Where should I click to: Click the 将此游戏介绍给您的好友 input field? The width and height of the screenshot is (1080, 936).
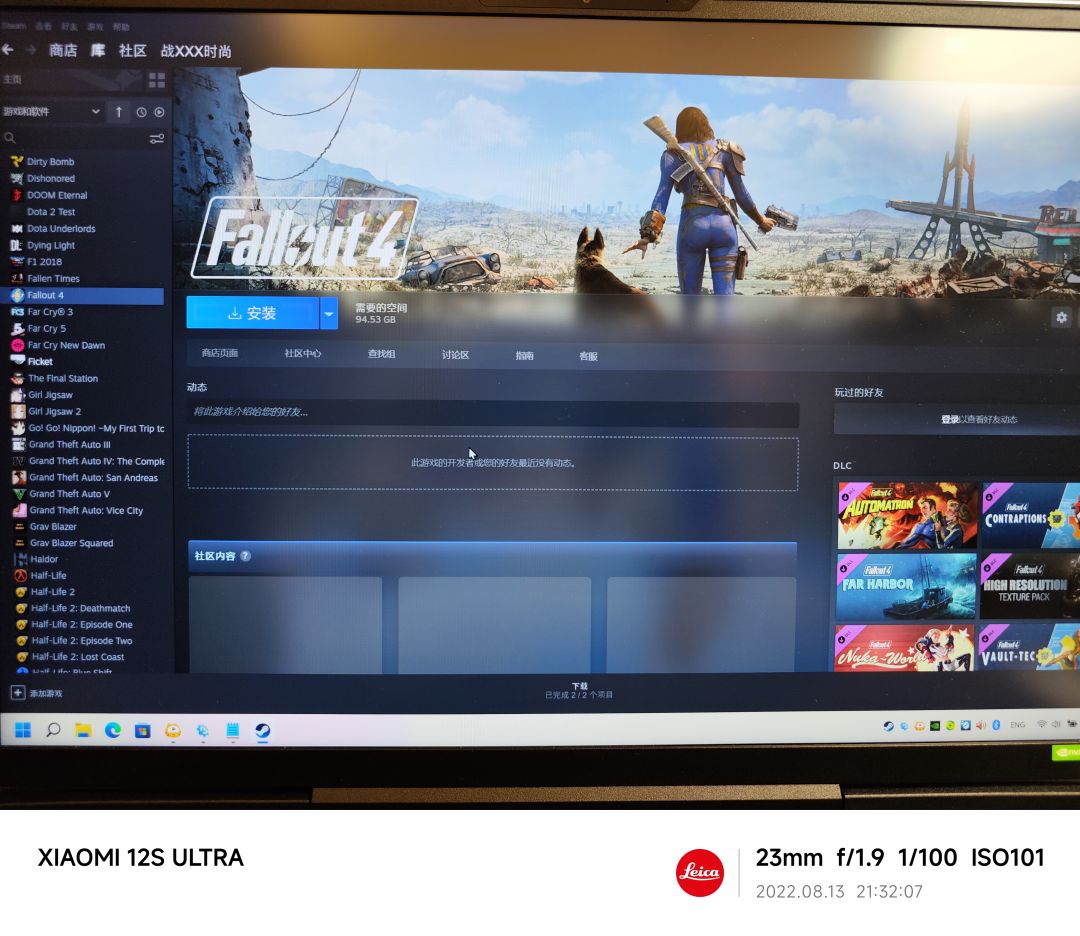(x=493, y=412)
